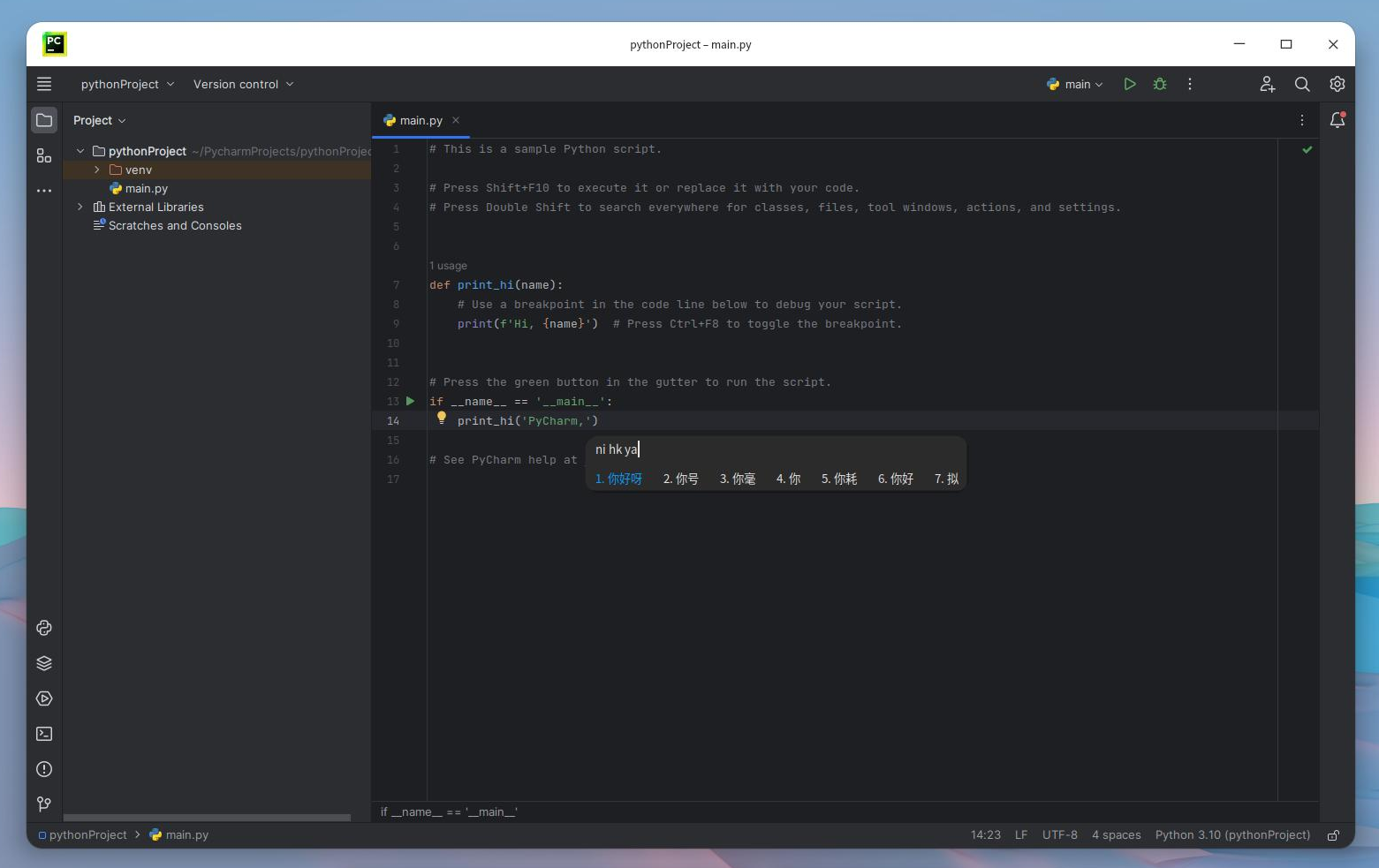Open the Problems tool window
Image resolution: width=1379 pixels, height=868 pixels.
[x=44, y=769]
